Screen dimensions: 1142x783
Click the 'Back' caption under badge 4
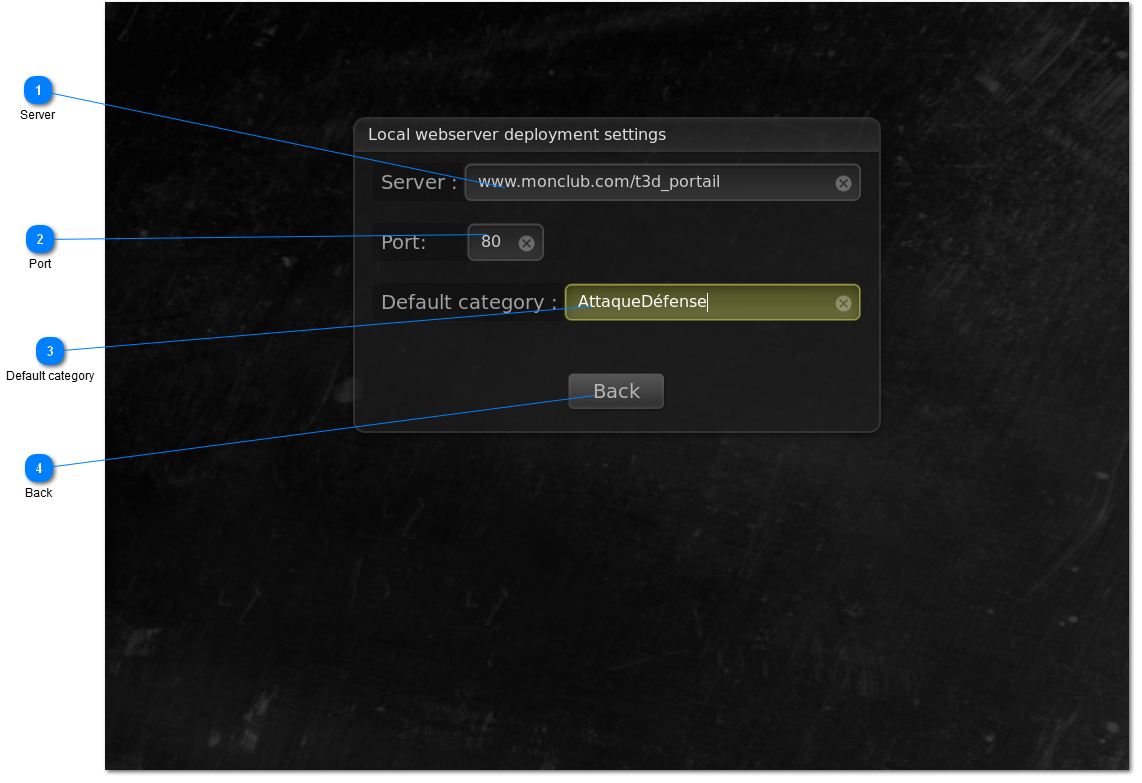pyautogui.click(x=39, y=493)
